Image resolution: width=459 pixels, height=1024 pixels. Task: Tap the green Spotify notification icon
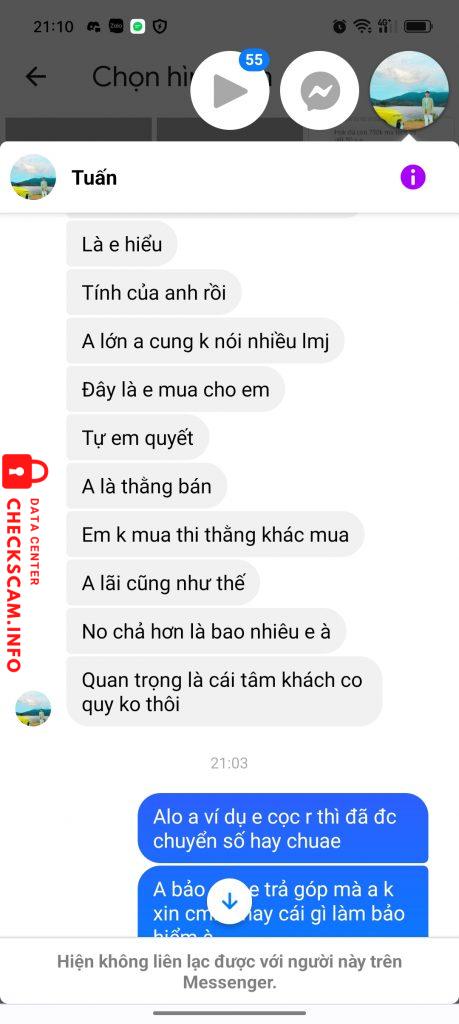(137, 26)
